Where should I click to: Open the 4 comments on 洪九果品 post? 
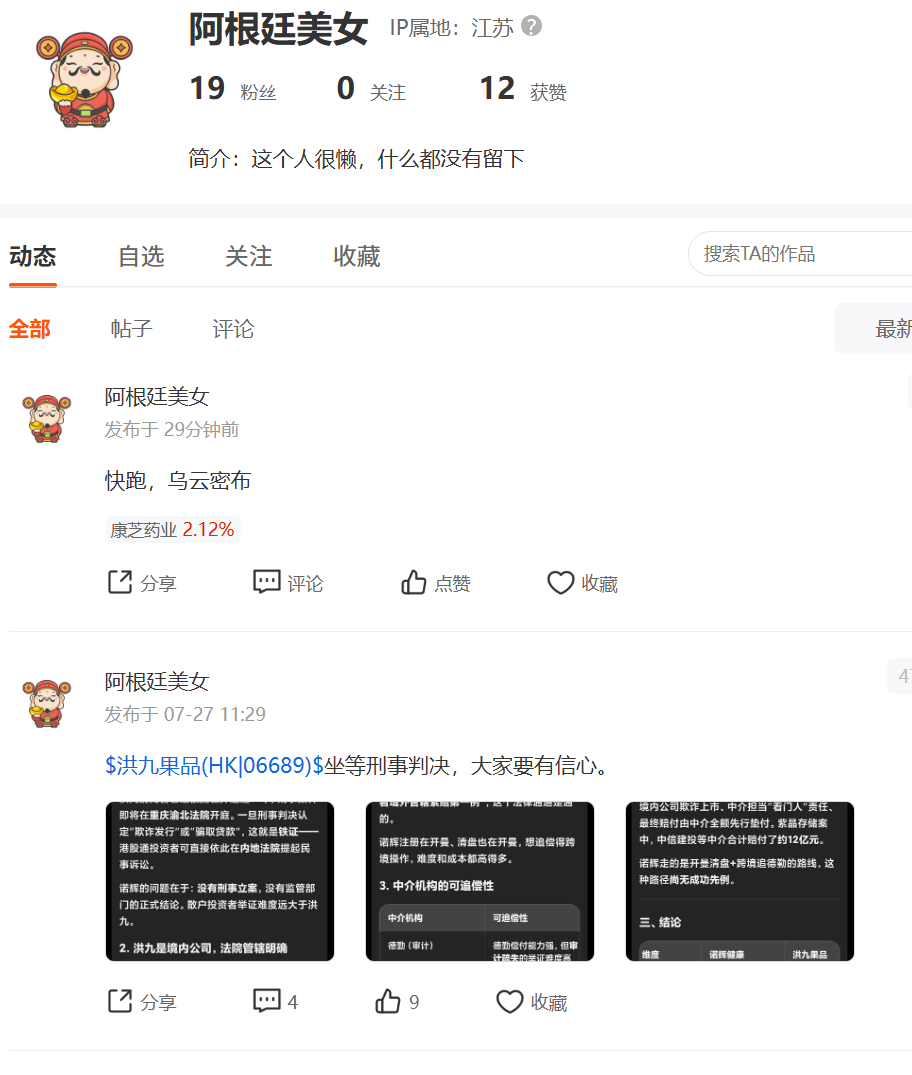point(275,1002)
